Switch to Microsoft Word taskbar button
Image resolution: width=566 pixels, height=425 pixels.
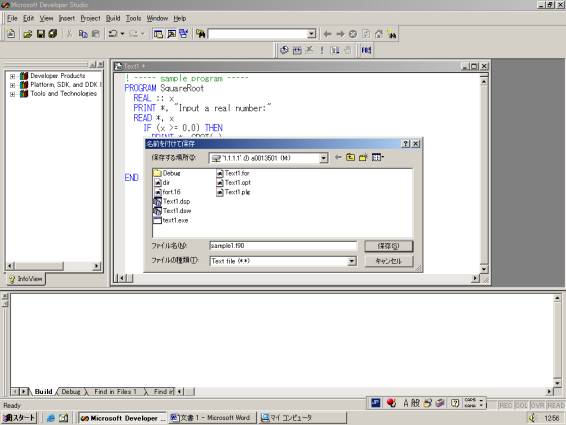pyautogui.click(x=212, y=418)
